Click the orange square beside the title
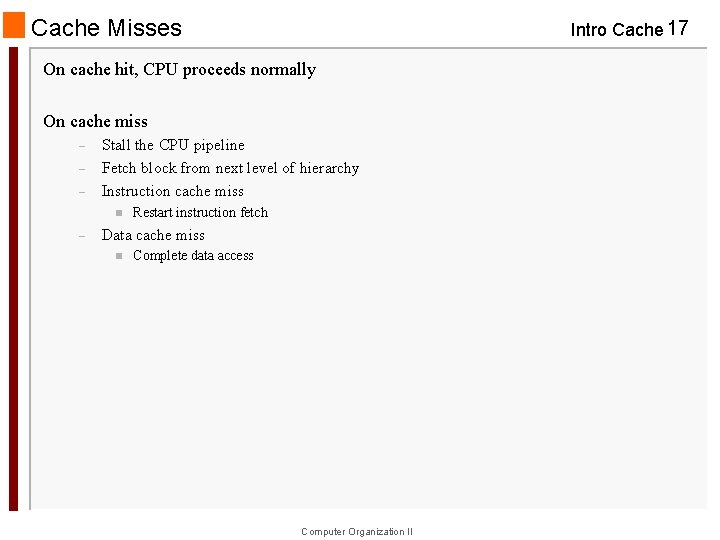 [14, 25]
